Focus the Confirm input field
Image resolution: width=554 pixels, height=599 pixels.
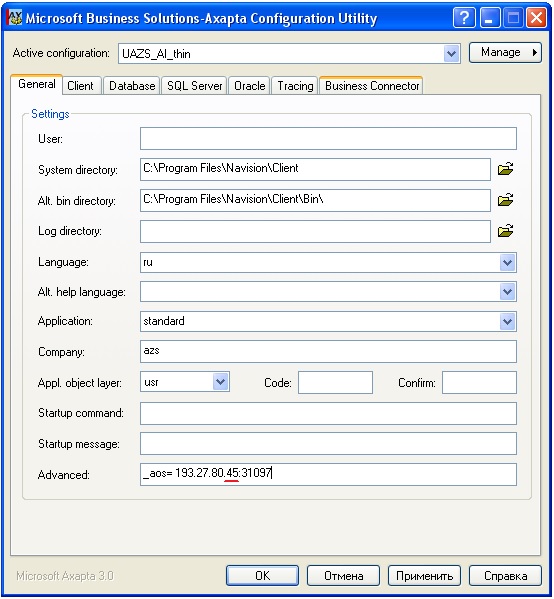[479, 382]
